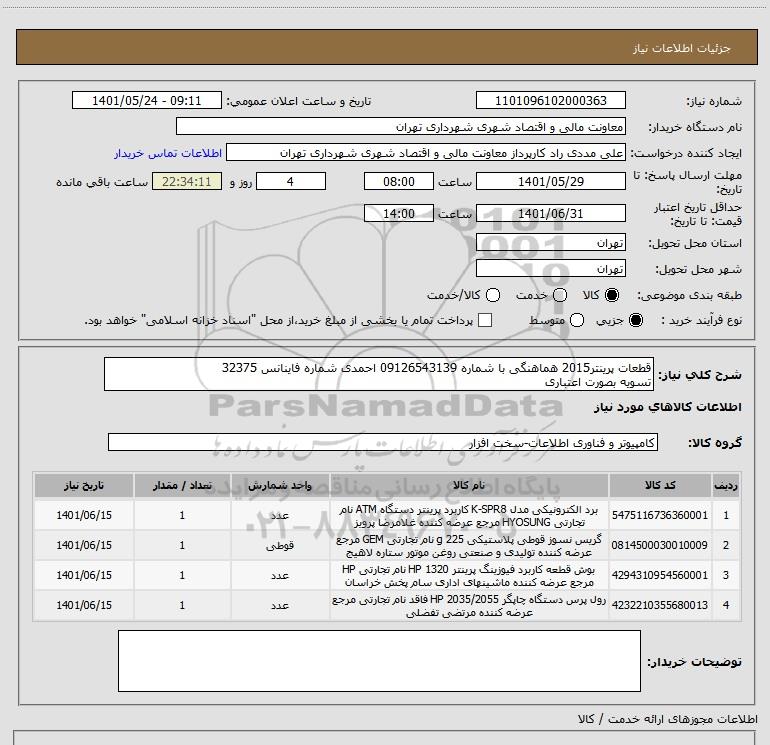
Task: Click the remaining days field showing 4
Action: pos(291,181)
